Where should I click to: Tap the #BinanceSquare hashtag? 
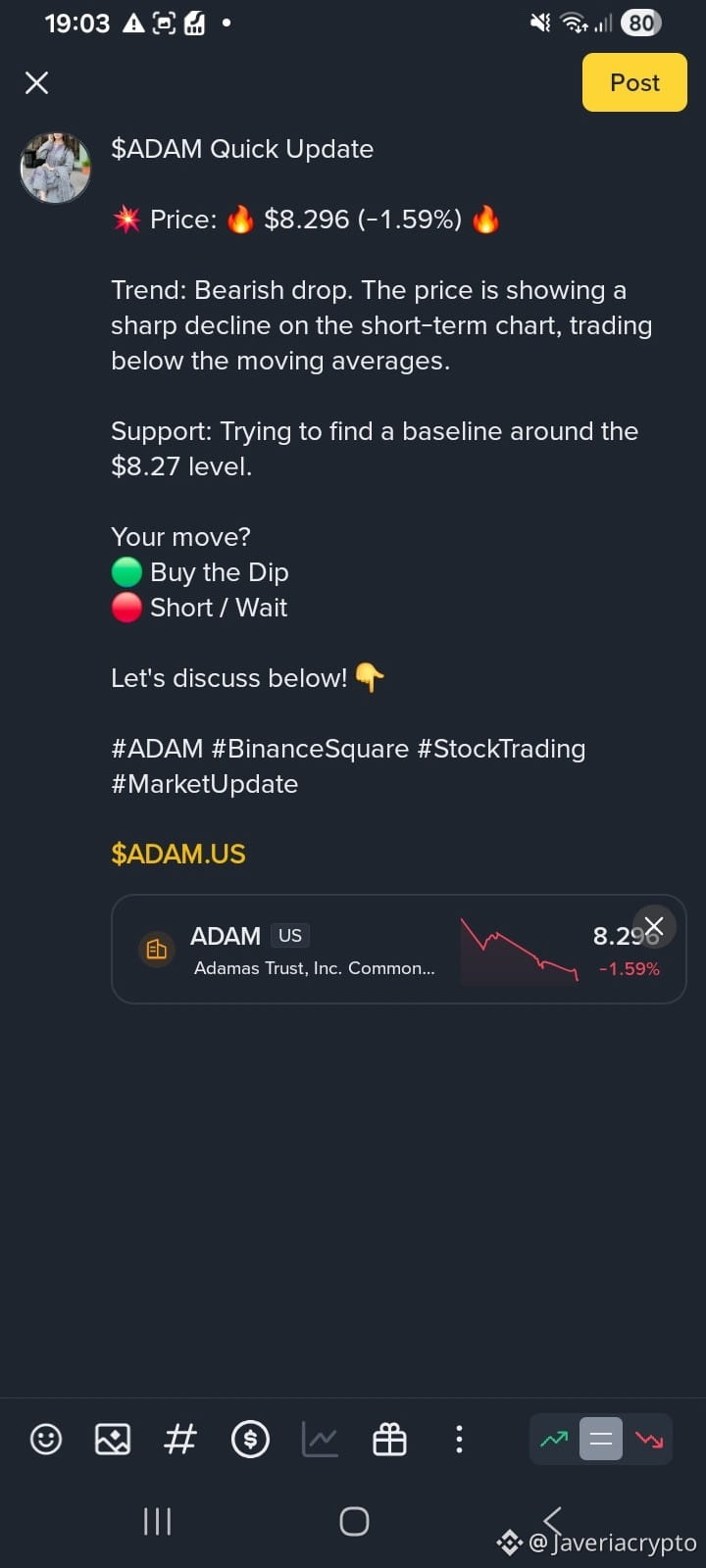[310, 749]
